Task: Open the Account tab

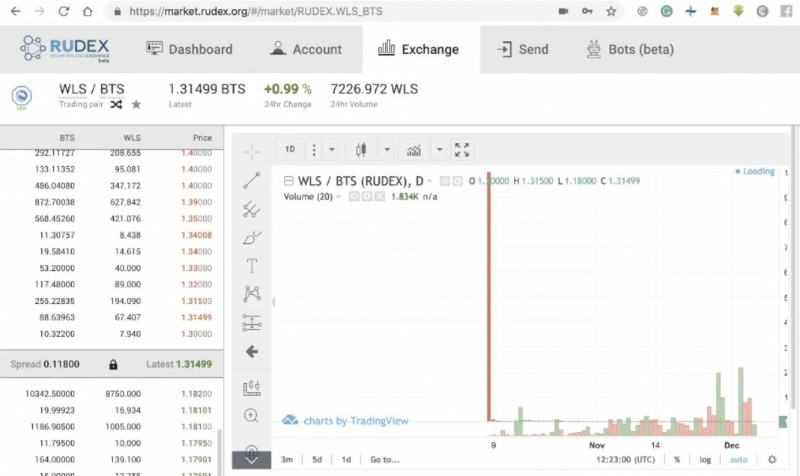Action: (306, 49)
